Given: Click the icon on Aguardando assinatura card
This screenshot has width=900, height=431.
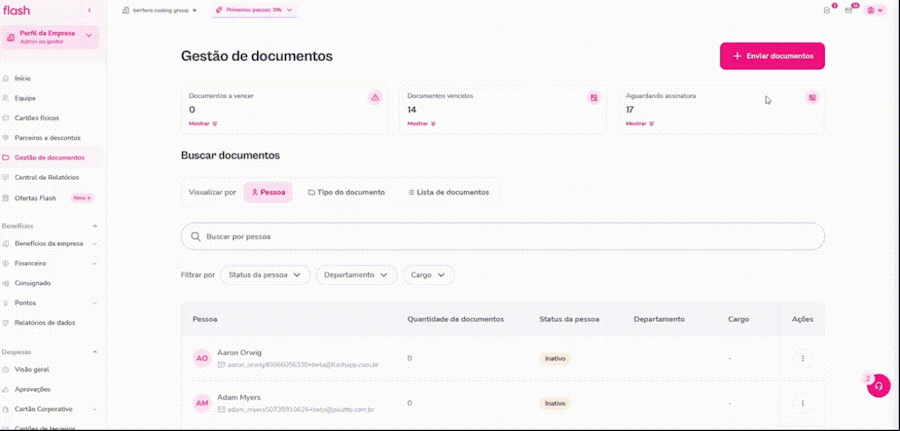Looking at the screenshot, I should (812, 98).
